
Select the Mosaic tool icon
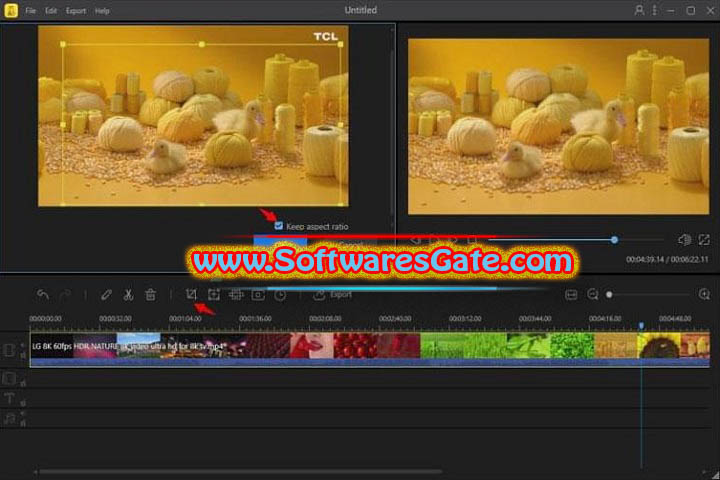coord(236,294)
